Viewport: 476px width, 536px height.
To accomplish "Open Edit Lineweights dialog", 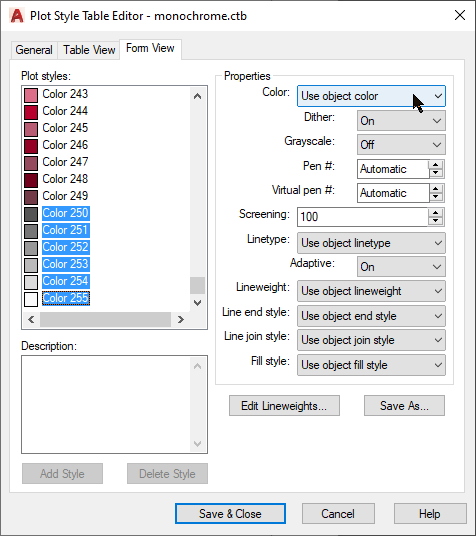I will click(x=284, y=406).
